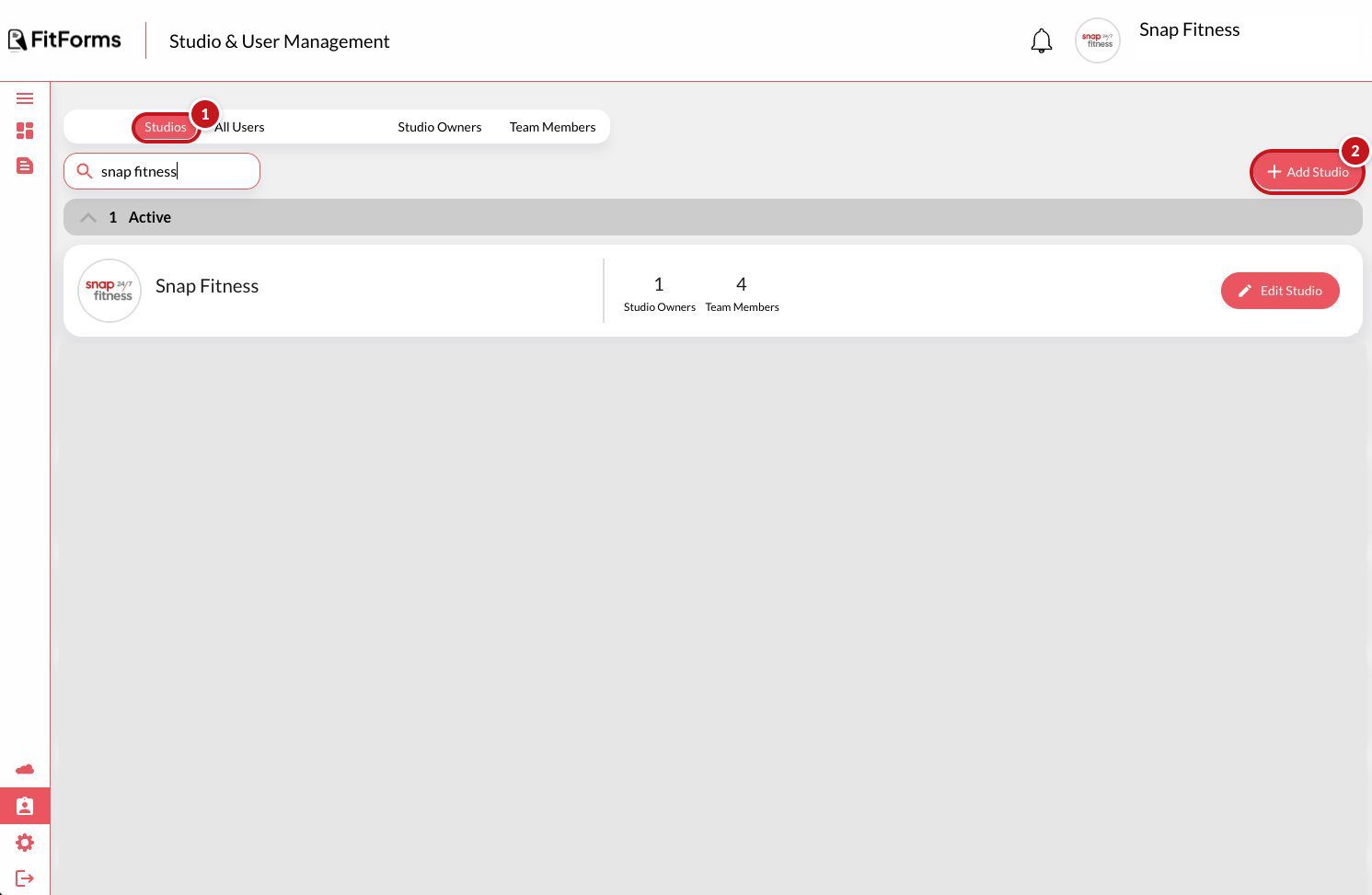Click the logout icon in sidebar
Image resolution: width=1372 pixels, height=895 pixels.
[25, 878]
